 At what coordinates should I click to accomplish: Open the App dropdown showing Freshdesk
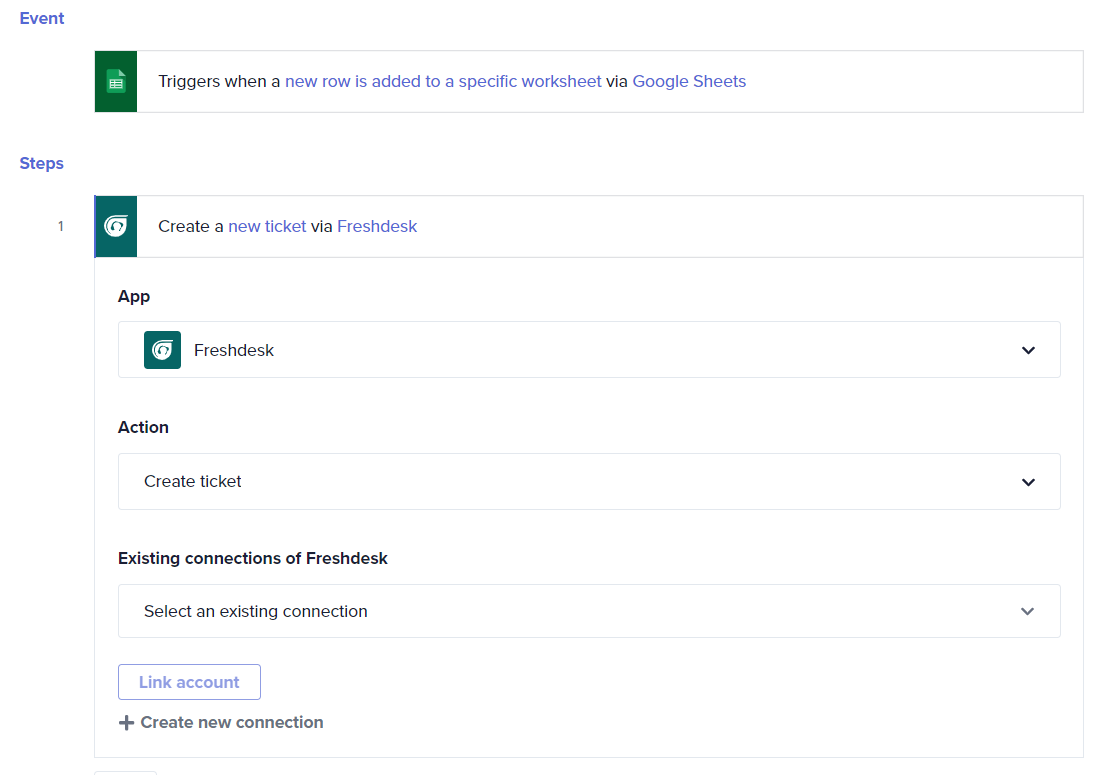(x=589, y=350)
